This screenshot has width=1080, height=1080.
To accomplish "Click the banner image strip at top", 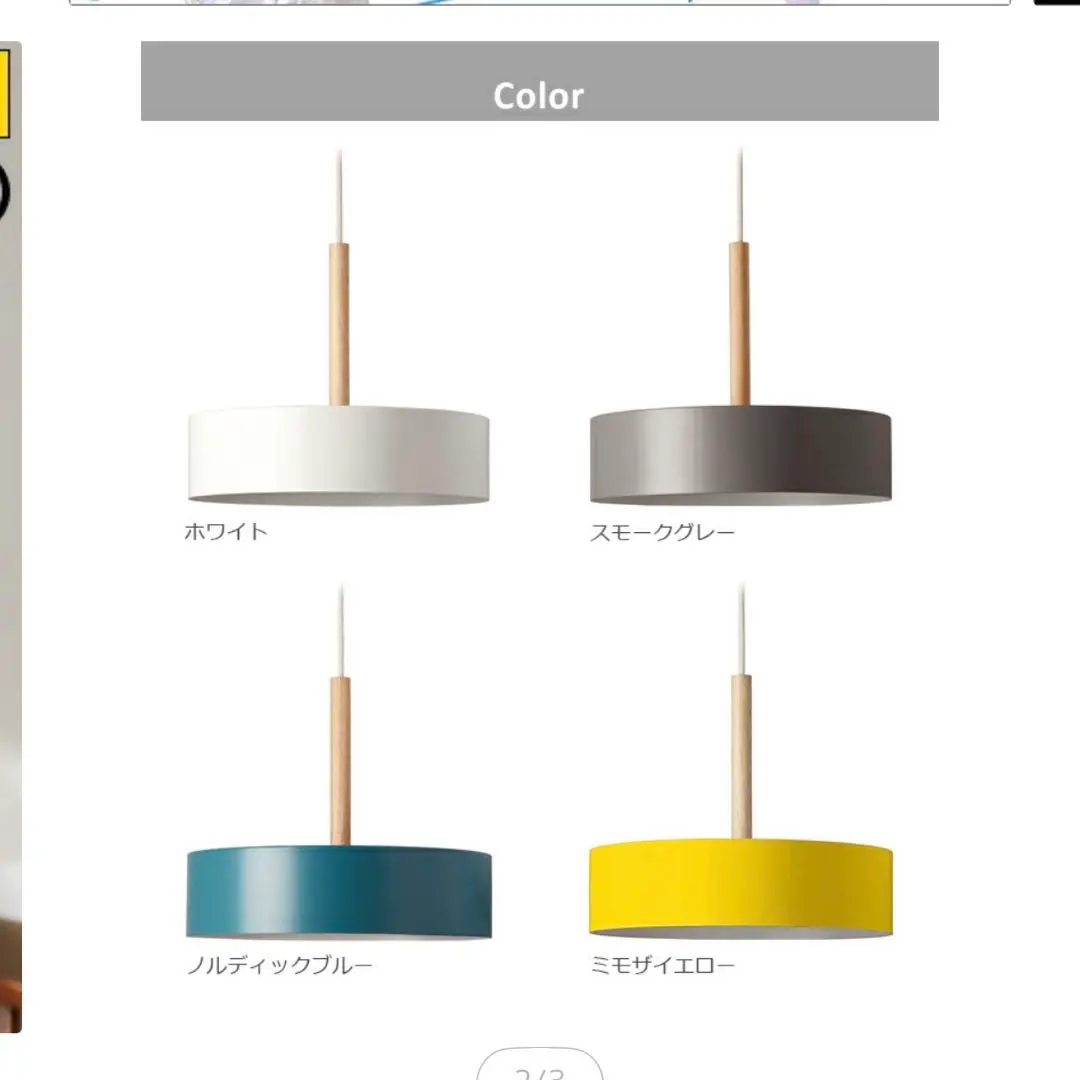I will click(540, 3).
